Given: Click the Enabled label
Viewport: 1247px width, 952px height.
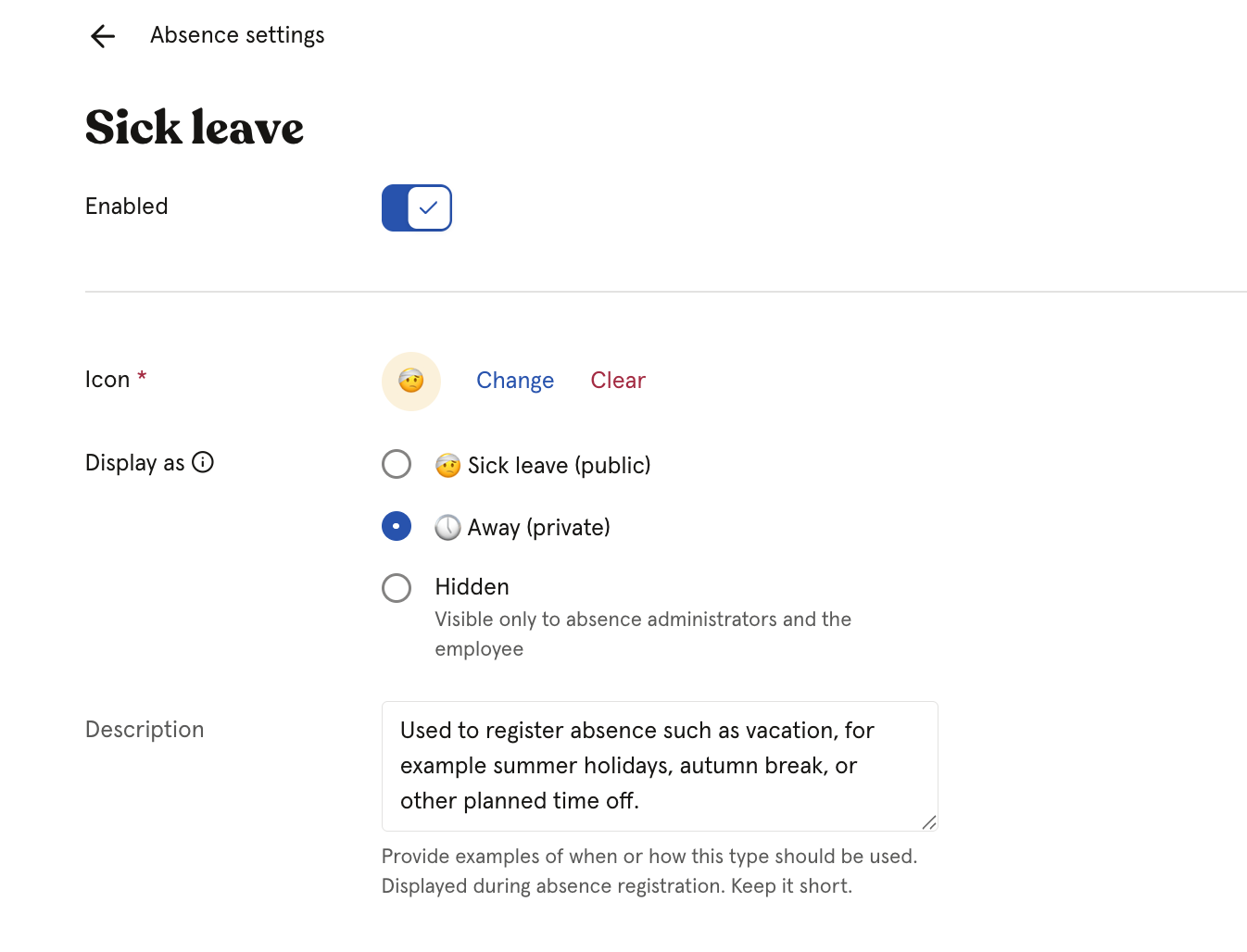Looking at the screenshot, I should pos(127,207).
